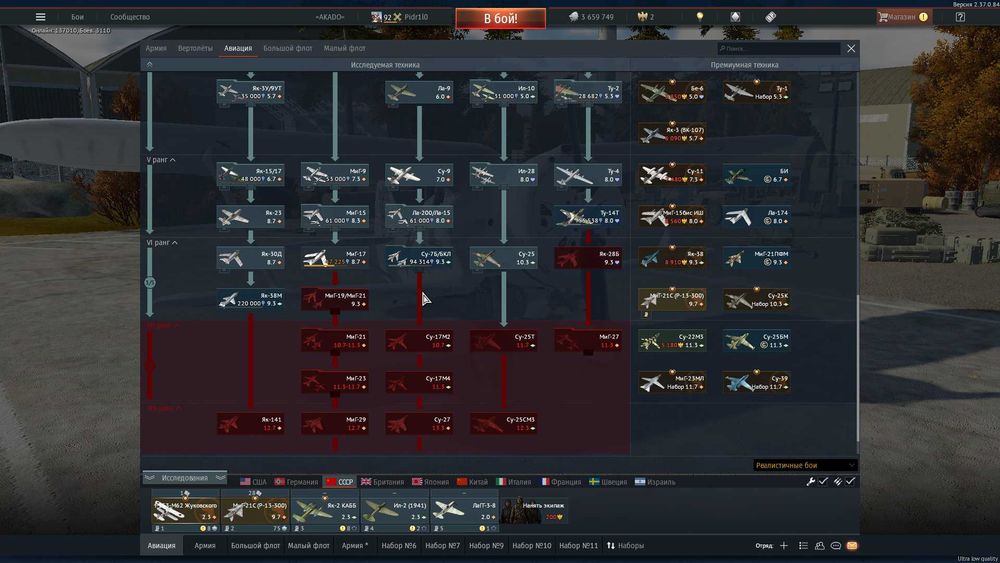Viewport: 1000px width, 563px height.
Task: Click the tilted ticket icon in top bar
Action: click(x=770, y=17)
